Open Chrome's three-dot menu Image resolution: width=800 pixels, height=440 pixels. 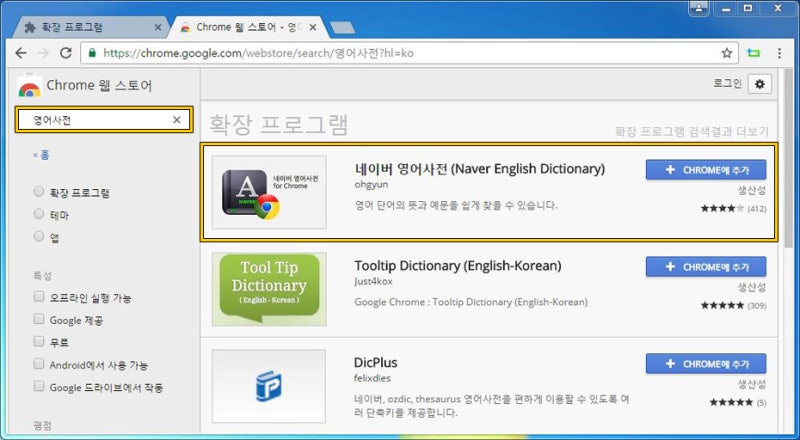[x=779, y=53]
